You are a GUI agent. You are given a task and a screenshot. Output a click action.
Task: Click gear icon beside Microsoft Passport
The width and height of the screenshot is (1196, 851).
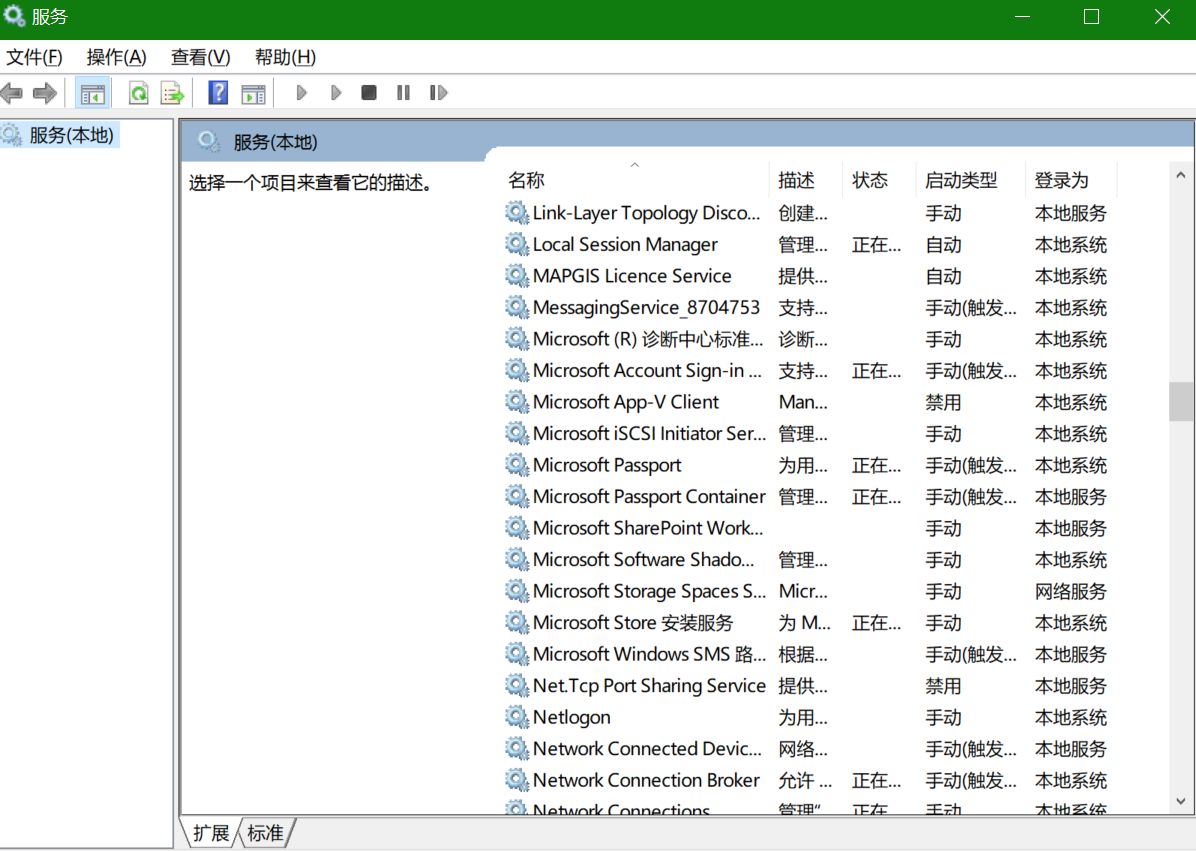pos(517,464)
